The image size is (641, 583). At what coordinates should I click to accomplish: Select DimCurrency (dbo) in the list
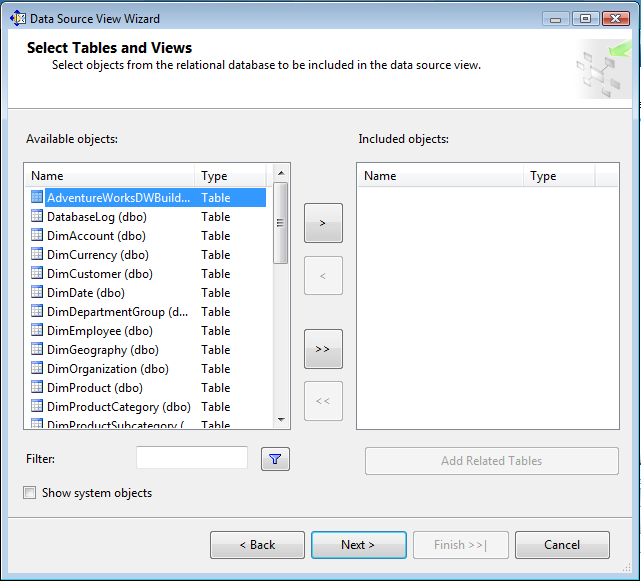click(x=148, y=255)
